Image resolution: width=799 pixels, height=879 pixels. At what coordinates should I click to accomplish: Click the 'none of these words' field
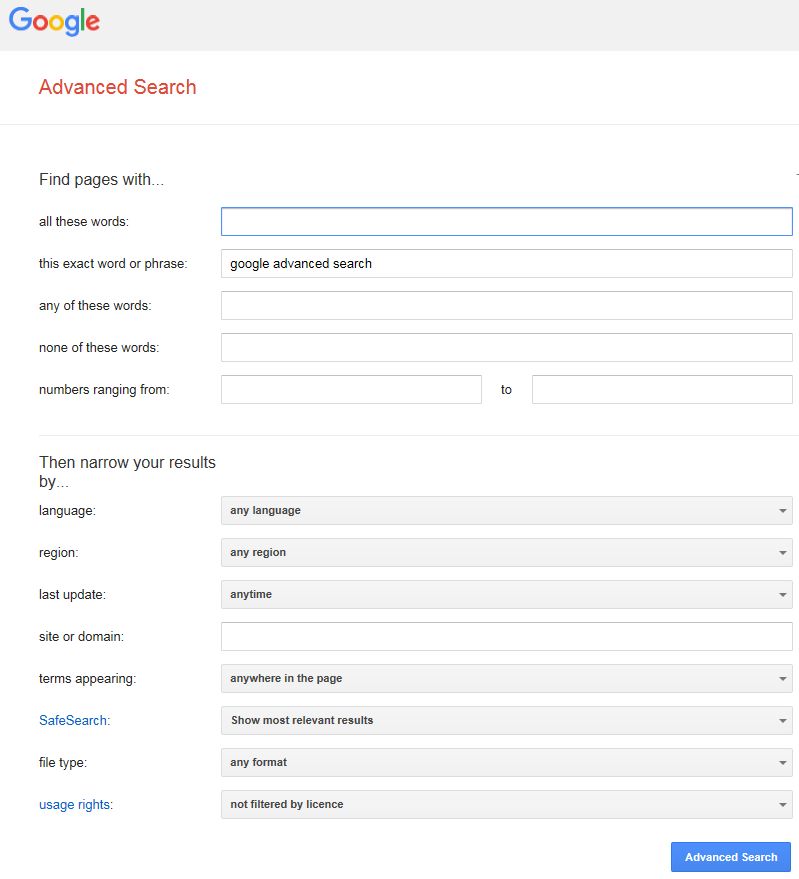coord(506,347)
